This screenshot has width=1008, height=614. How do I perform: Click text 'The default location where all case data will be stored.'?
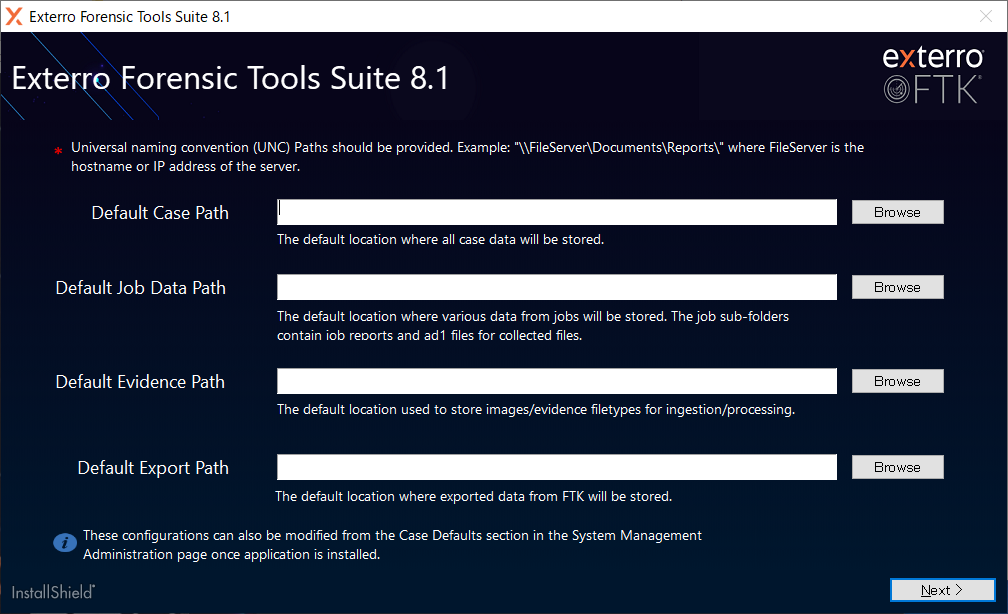(440, 239)
